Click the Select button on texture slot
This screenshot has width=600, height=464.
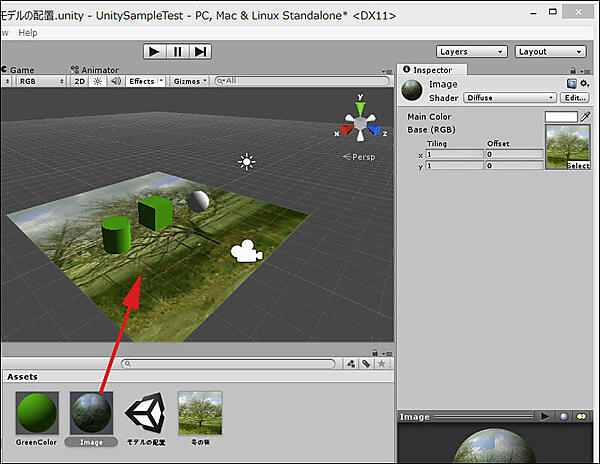[x=578, y=165]
